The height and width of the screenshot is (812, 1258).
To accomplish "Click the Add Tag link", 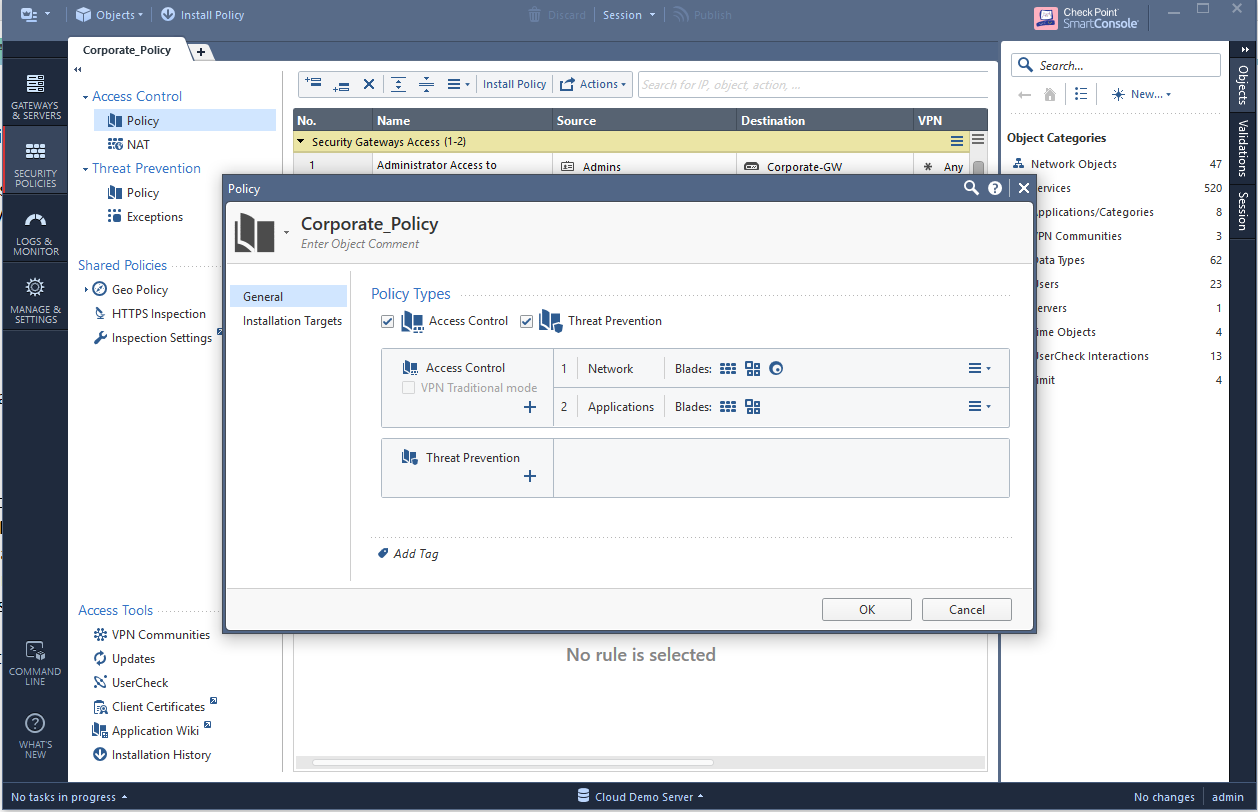I will pos(408,553).
